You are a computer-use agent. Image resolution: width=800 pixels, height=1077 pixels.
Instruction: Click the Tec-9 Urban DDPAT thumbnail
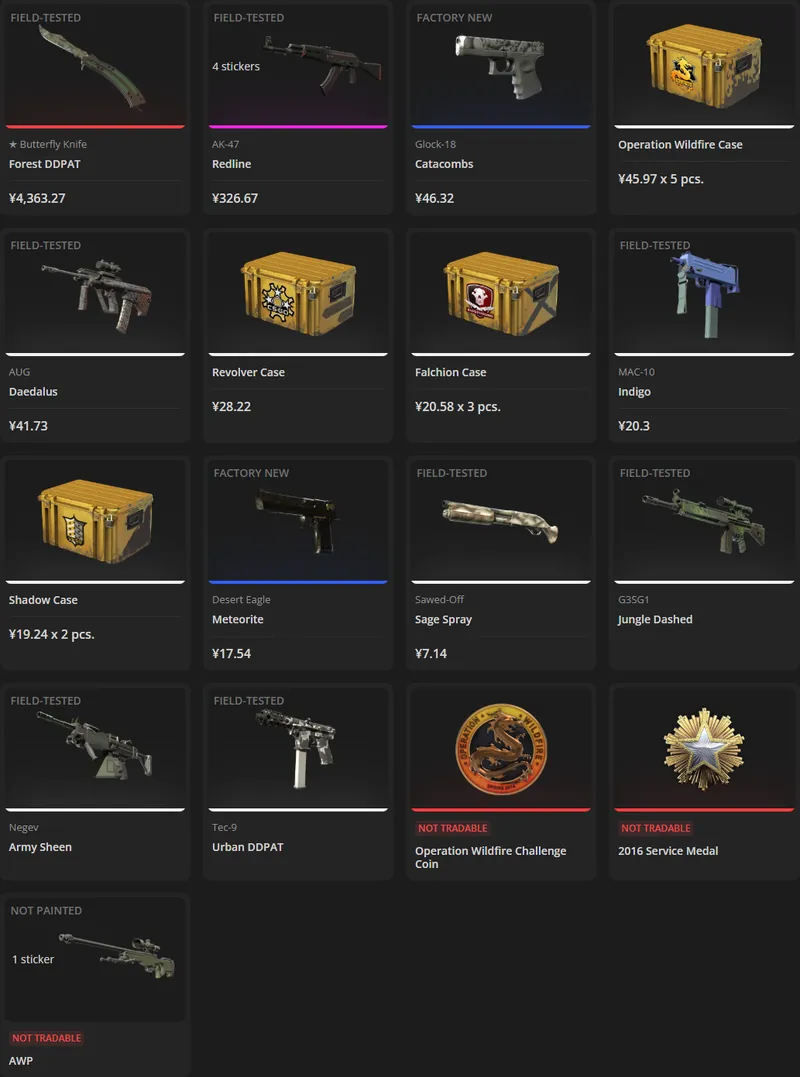(296, 748)
